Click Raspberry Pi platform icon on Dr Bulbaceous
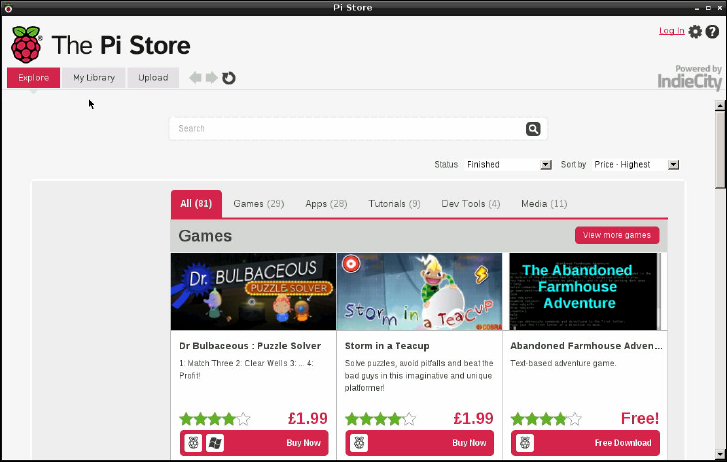The height and width of the screenshot is (462, 727). [193, 443]
